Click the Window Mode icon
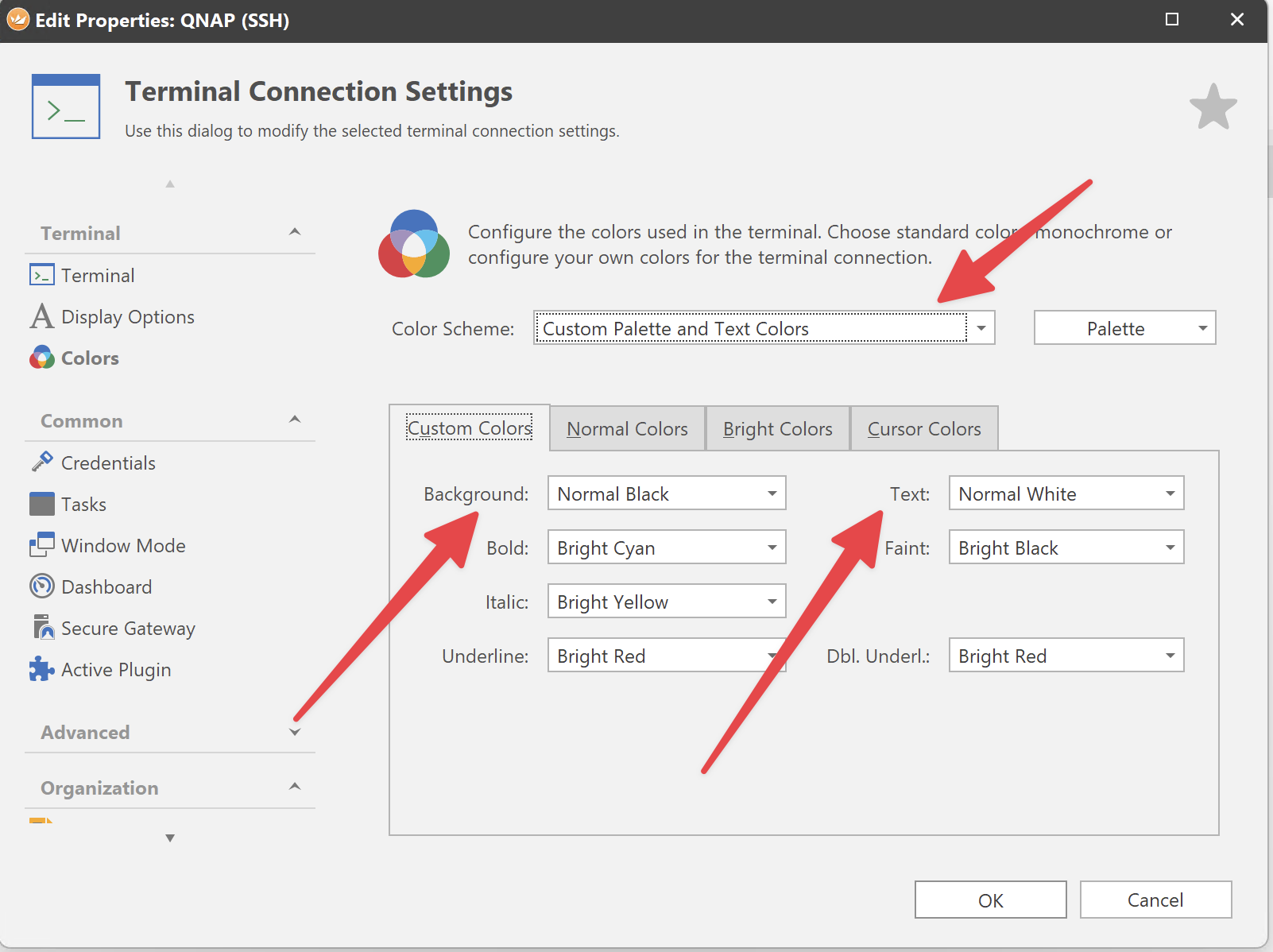 [x=42, y=545]
